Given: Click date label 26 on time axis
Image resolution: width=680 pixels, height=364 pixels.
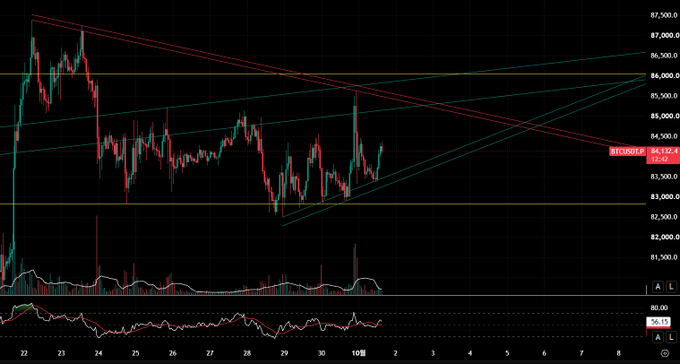Looking at the screenshot, I should coord(173,352).
